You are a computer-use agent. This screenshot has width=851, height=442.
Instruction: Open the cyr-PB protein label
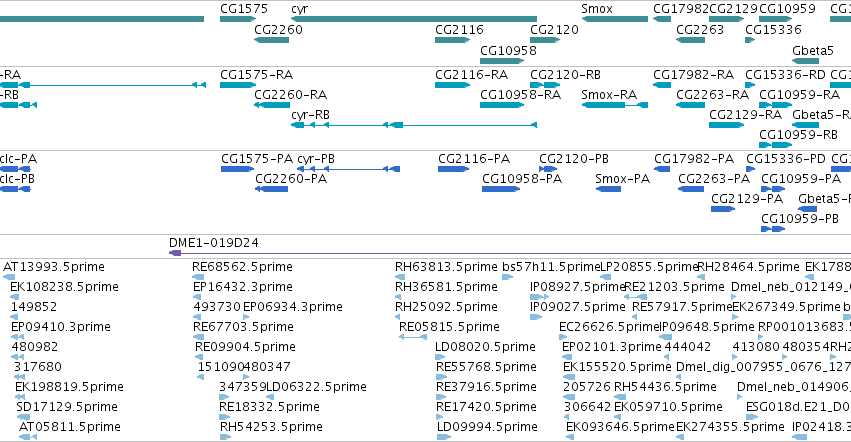[316, 159]
